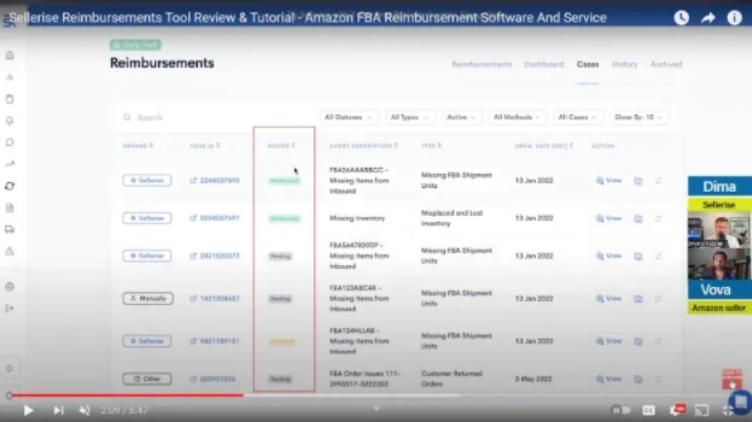
Task: Click the last action icon in the FBA124HLLAB row
Action: click(658, 341)
